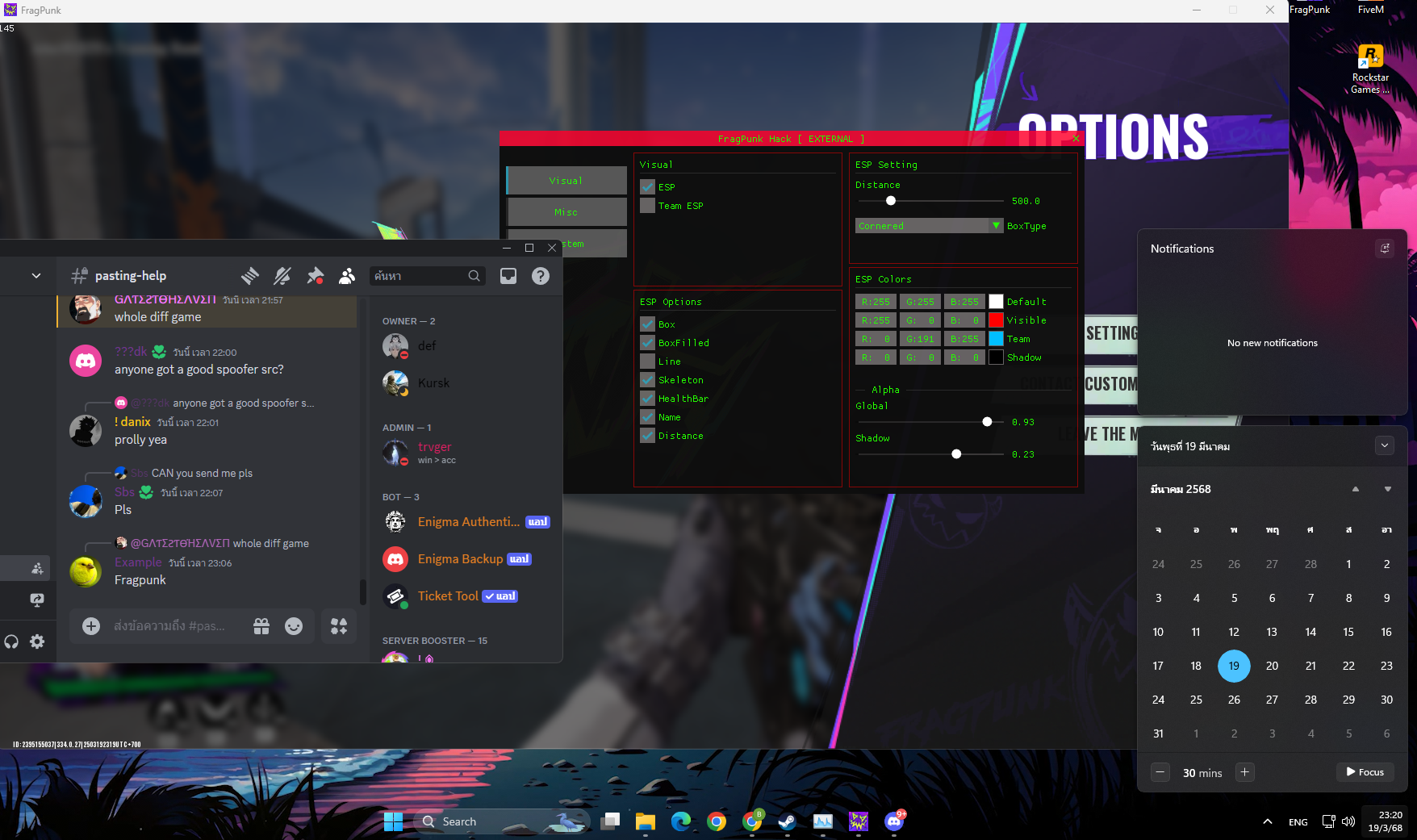
Task: Open Discord inbox icon
Action: (508, 276)
